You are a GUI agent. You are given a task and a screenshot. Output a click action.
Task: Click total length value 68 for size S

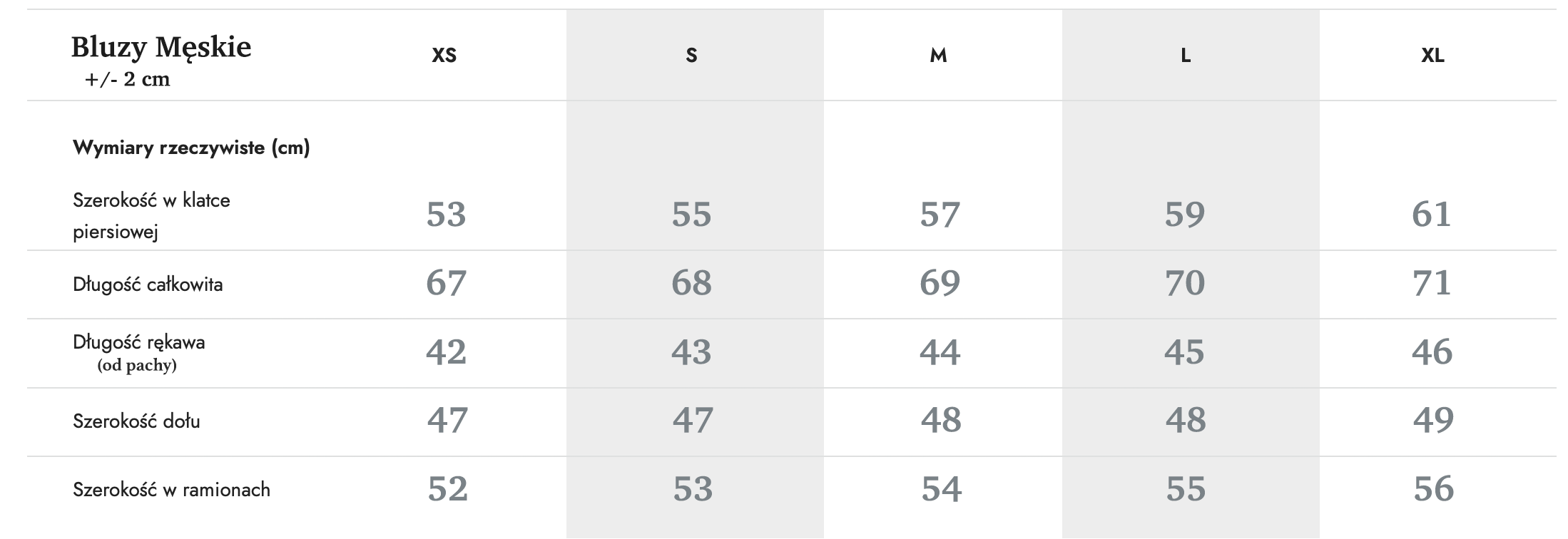[x=691, y=283]
